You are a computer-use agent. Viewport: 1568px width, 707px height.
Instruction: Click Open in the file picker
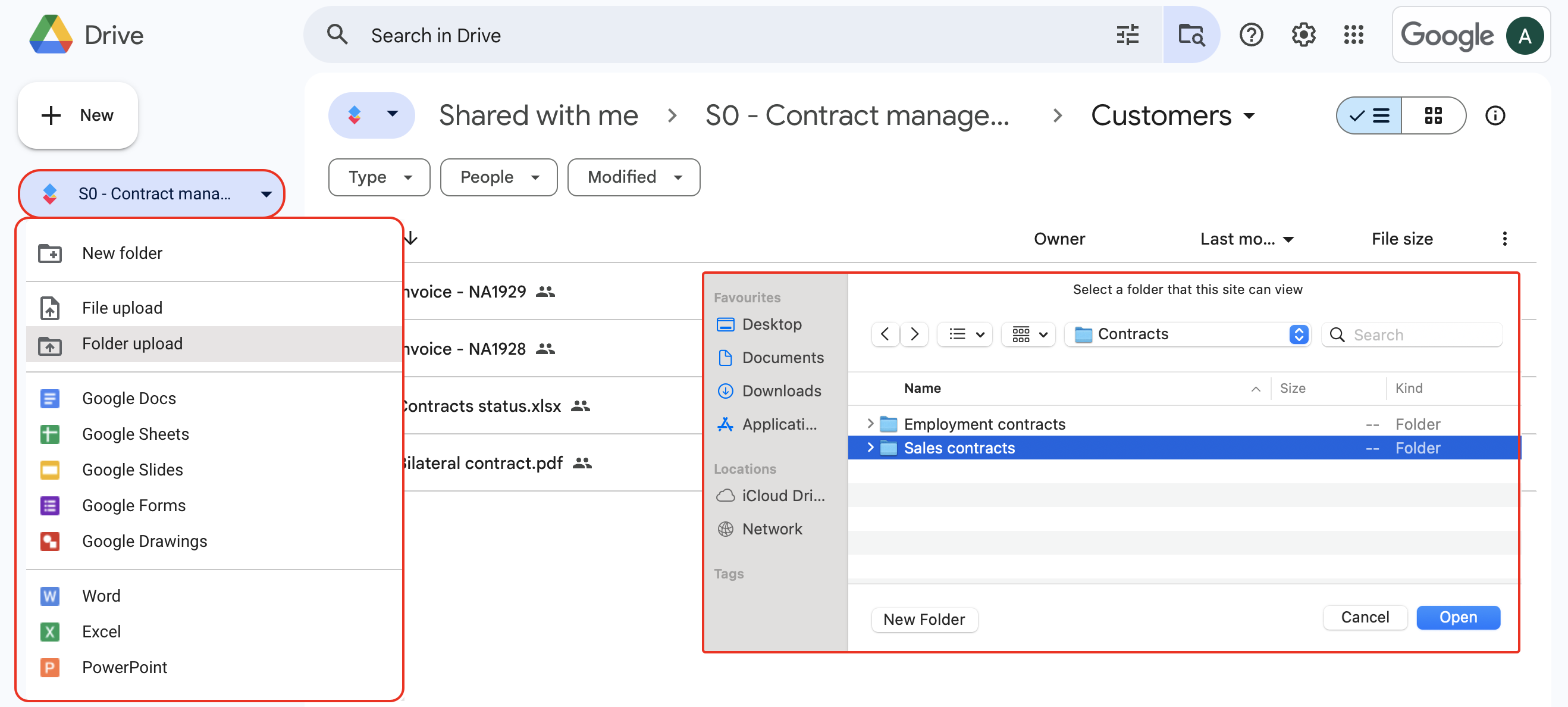tap(1458, 617)
